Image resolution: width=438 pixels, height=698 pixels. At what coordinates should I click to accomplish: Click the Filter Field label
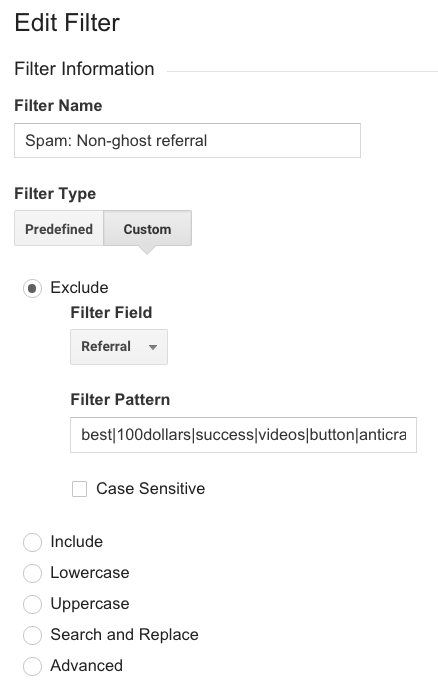[x=111, y=312]
